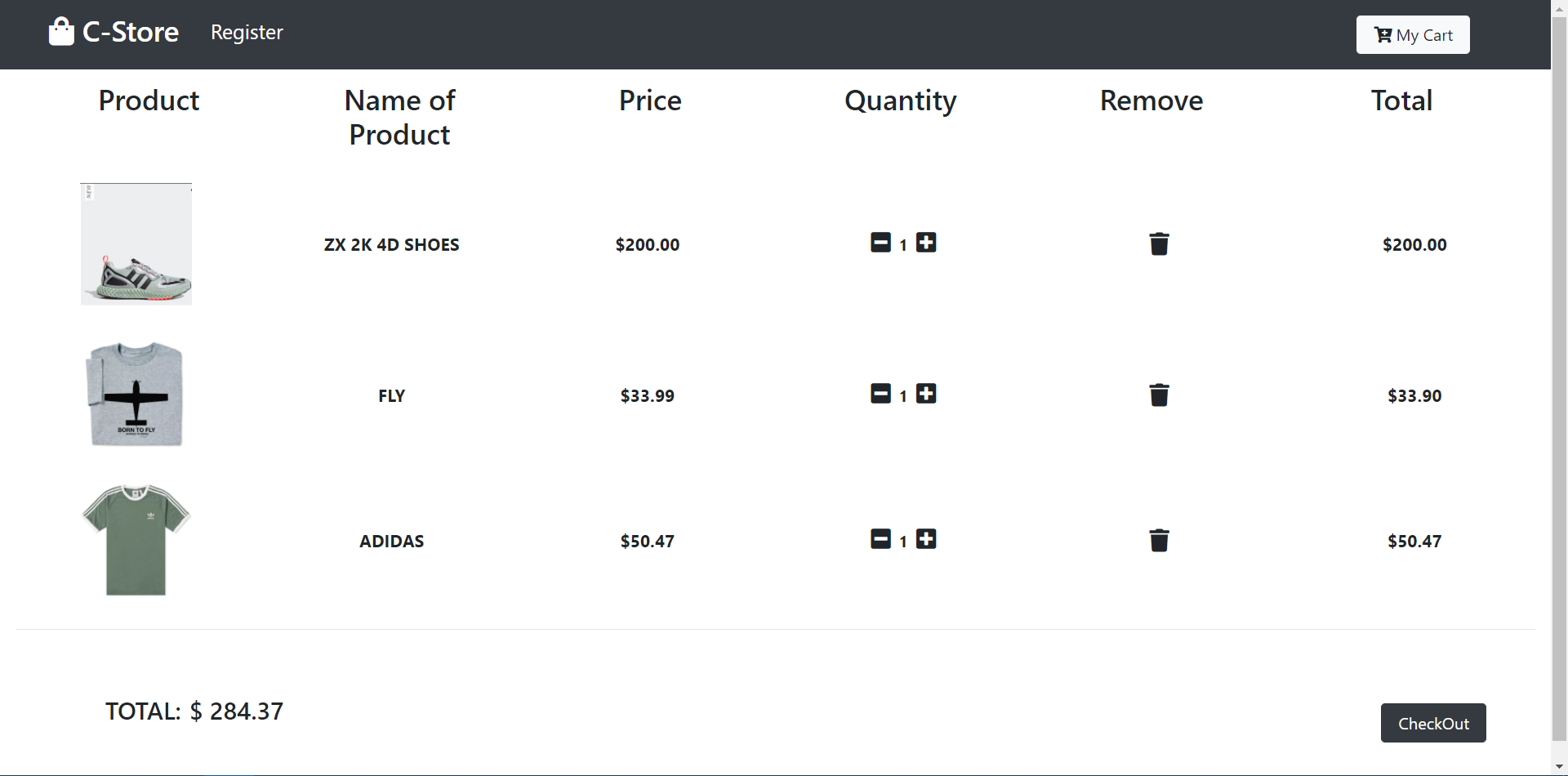Proceed with the CheckOut button
The image size is (1568, 776).
click(1433, 723)
